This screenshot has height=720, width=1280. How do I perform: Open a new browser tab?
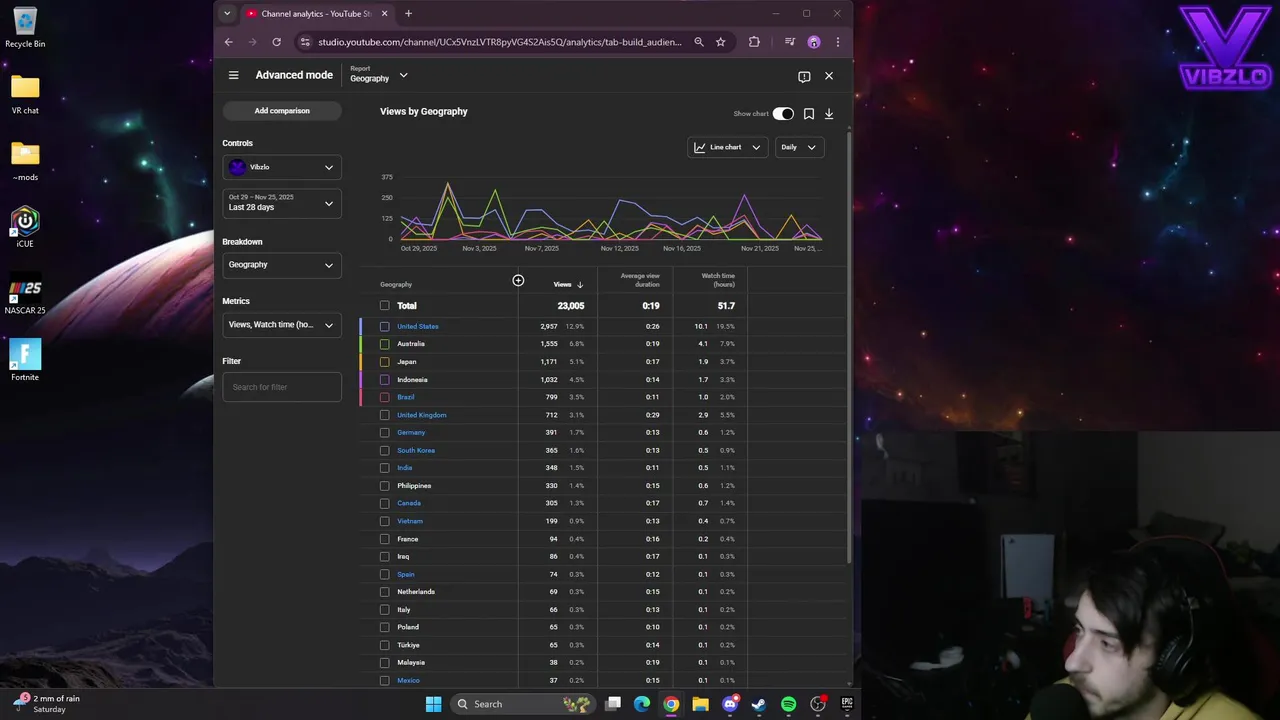tap(408, 14)
